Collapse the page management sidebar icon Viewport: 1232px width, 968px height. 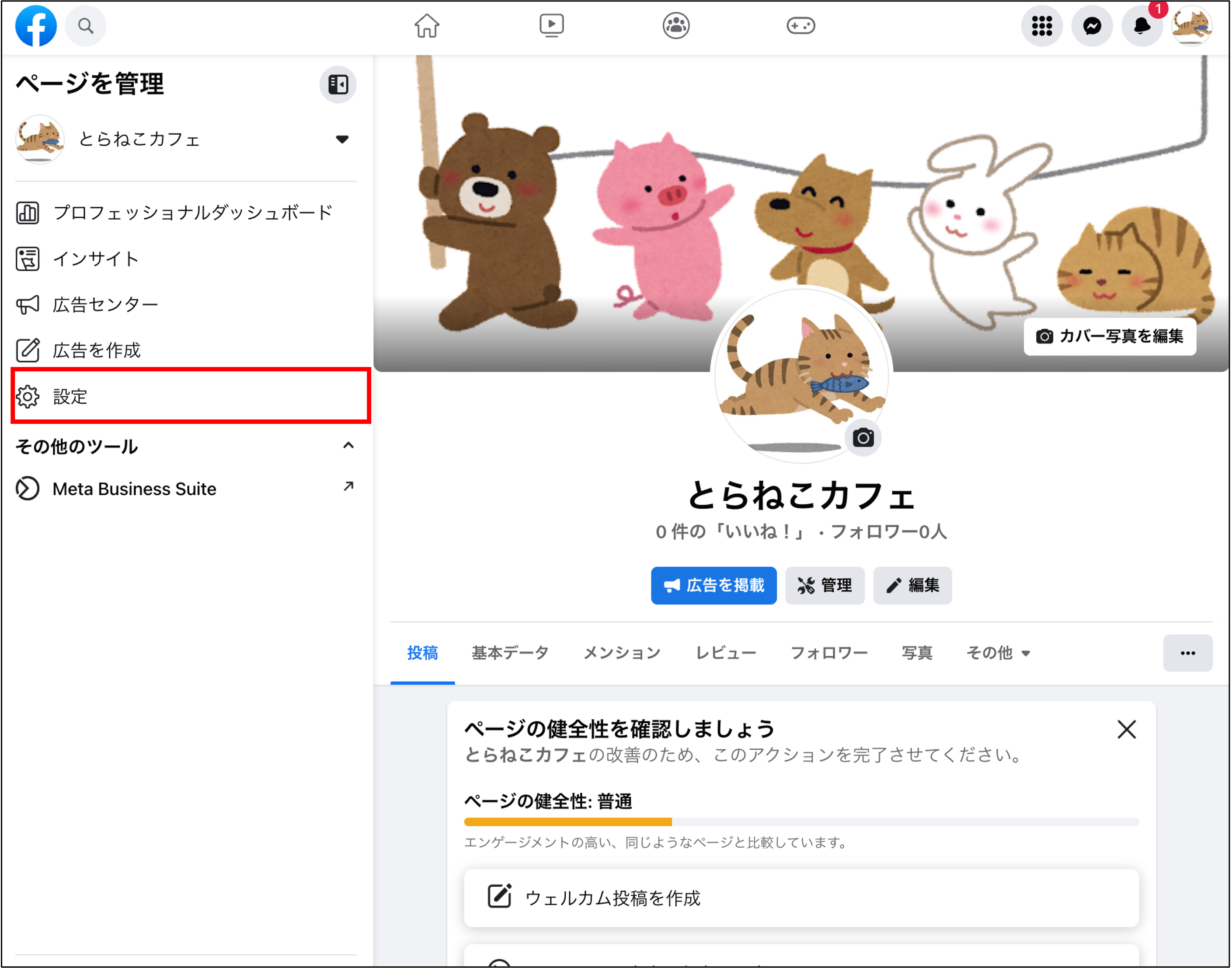click(x=338, y=84)
